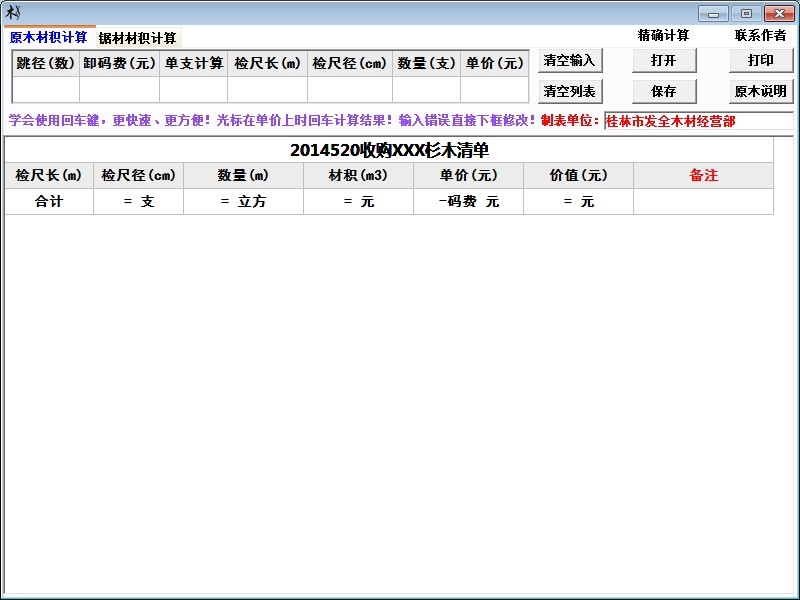Switch to the 锯材材积计算 tab
This screenshot has width=800, height=600.
[137, 39]
